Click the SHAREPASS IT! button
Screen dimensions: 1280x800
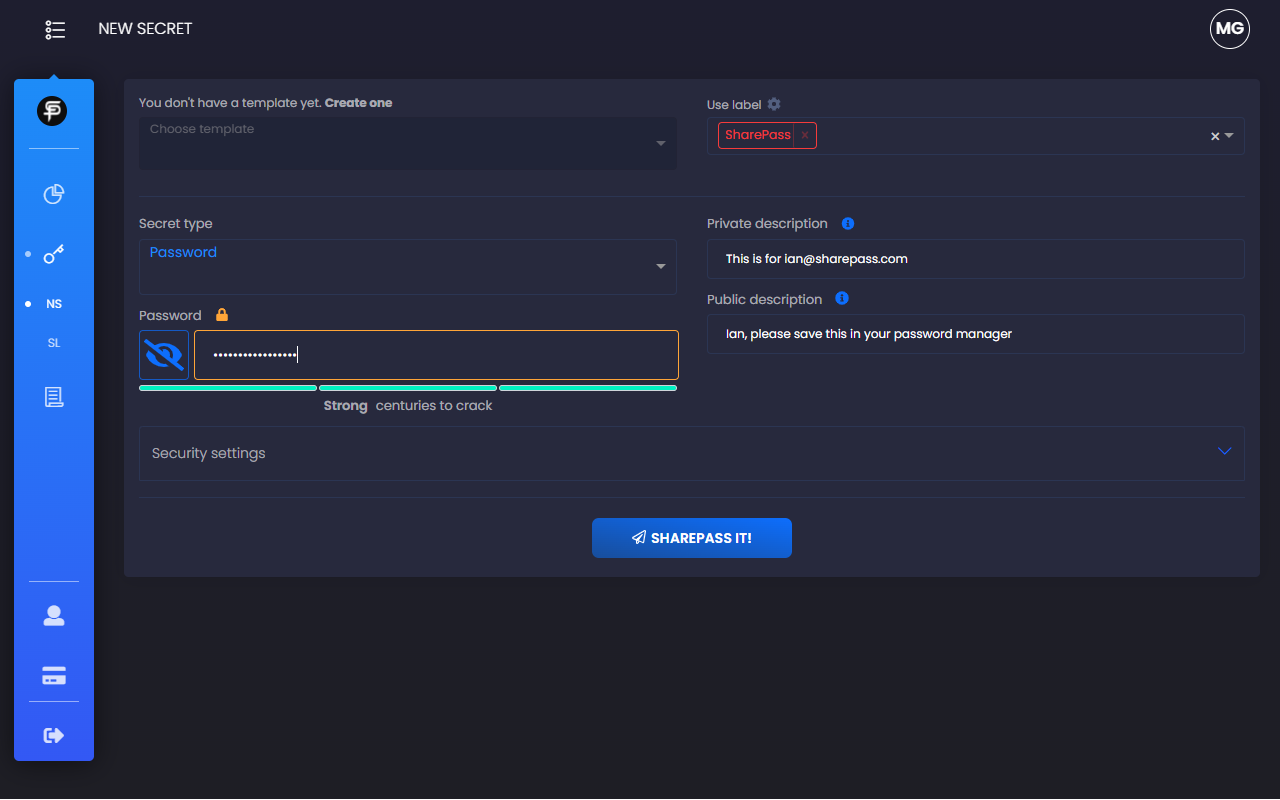click(692, 538)
